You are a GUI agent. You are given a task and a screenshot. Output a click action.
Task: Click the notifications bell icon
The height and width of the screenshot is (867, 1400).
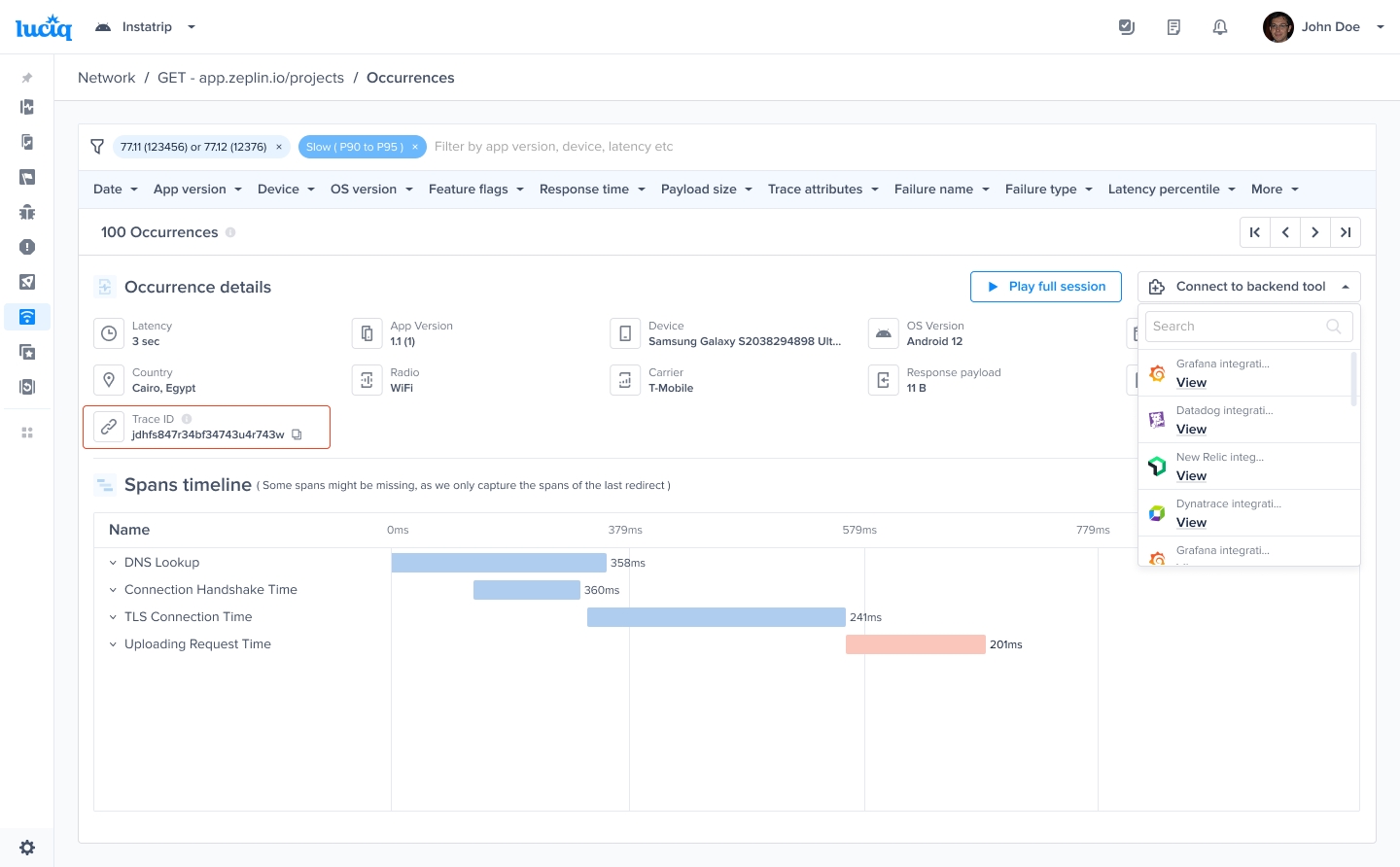click(1220, 27)
